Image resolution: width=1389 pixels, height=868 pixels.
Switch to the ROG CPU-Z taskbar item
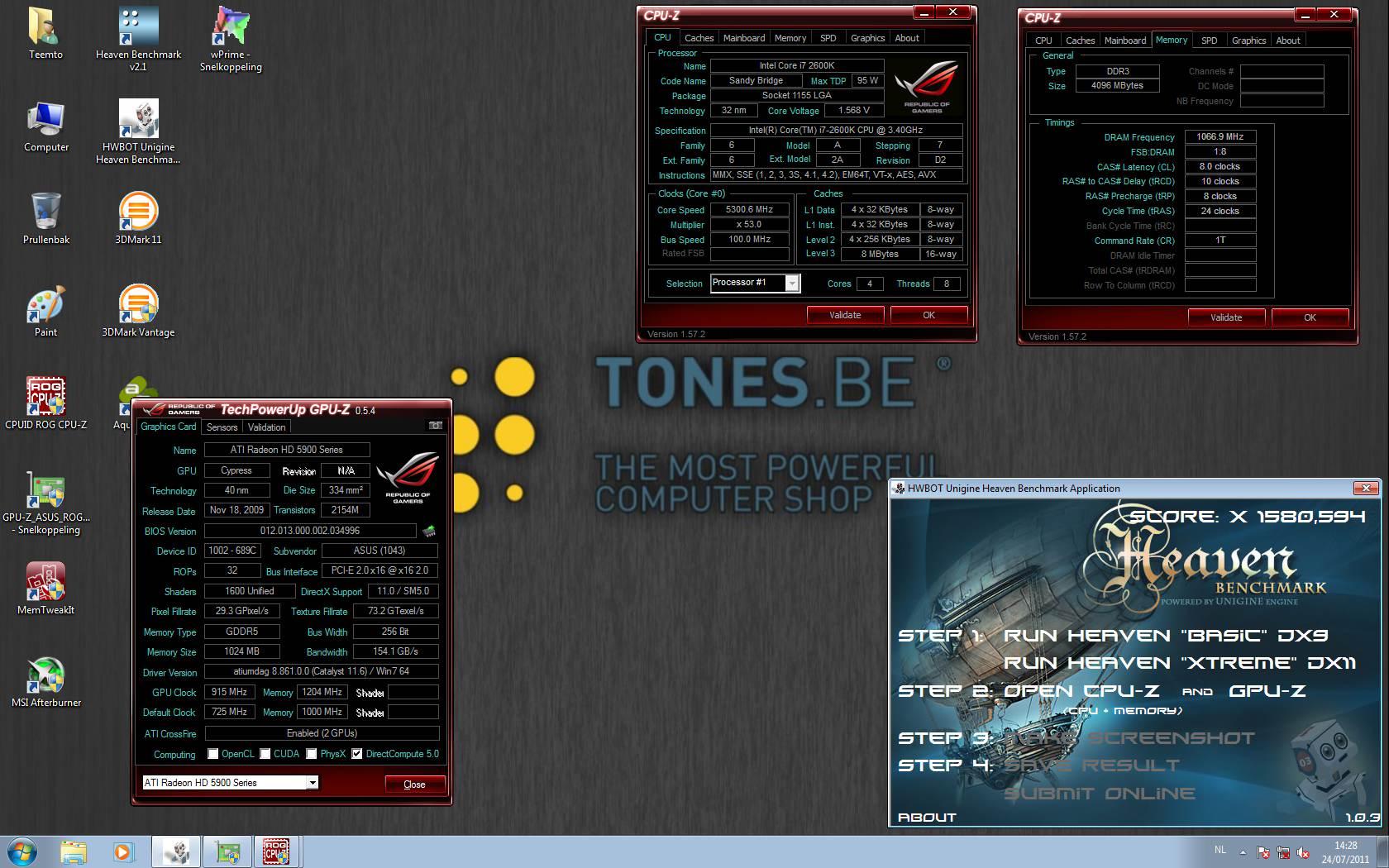click(277, 851)
